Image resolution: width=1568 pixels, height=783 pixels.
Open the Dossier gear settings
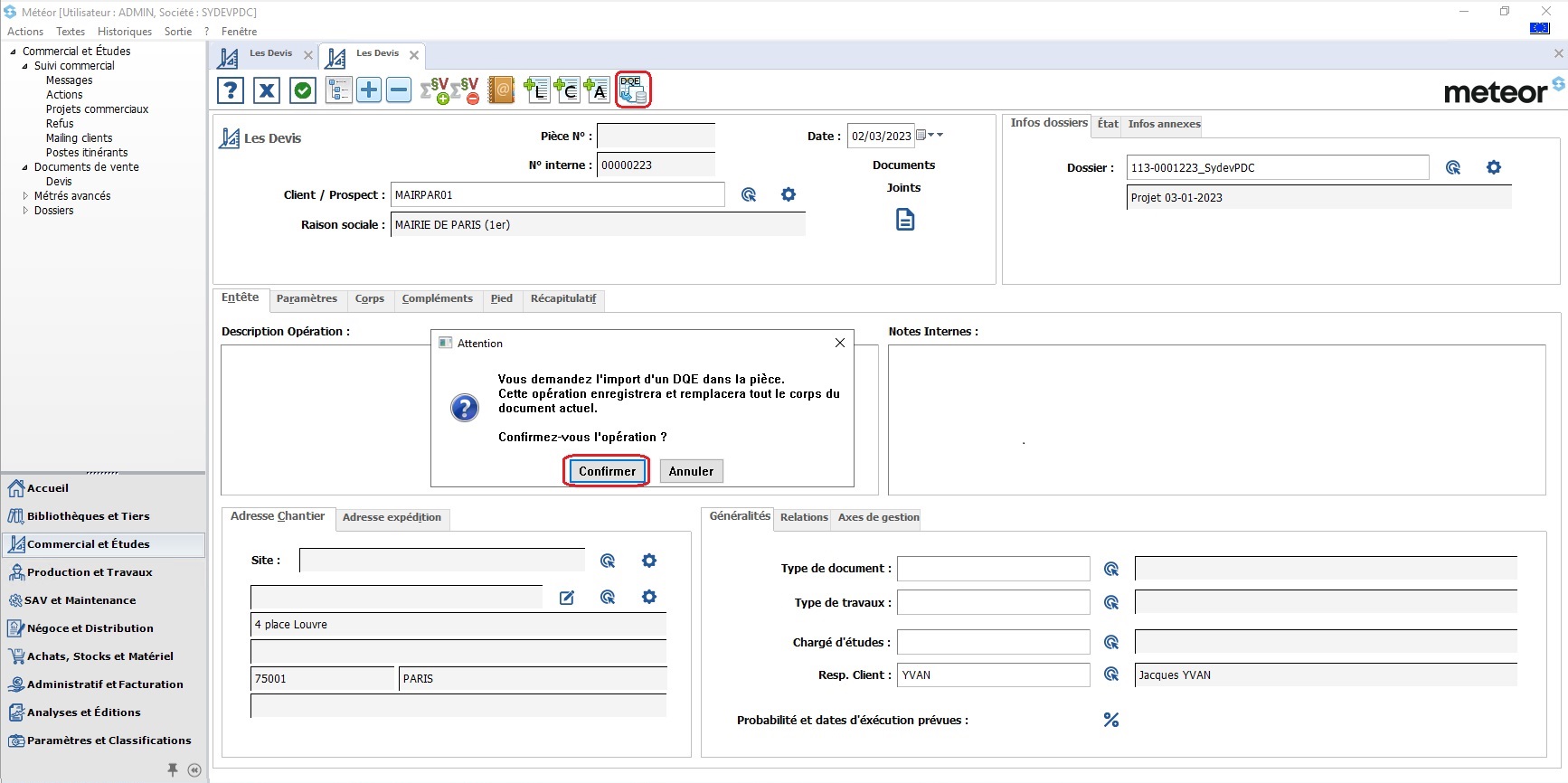1494,167
